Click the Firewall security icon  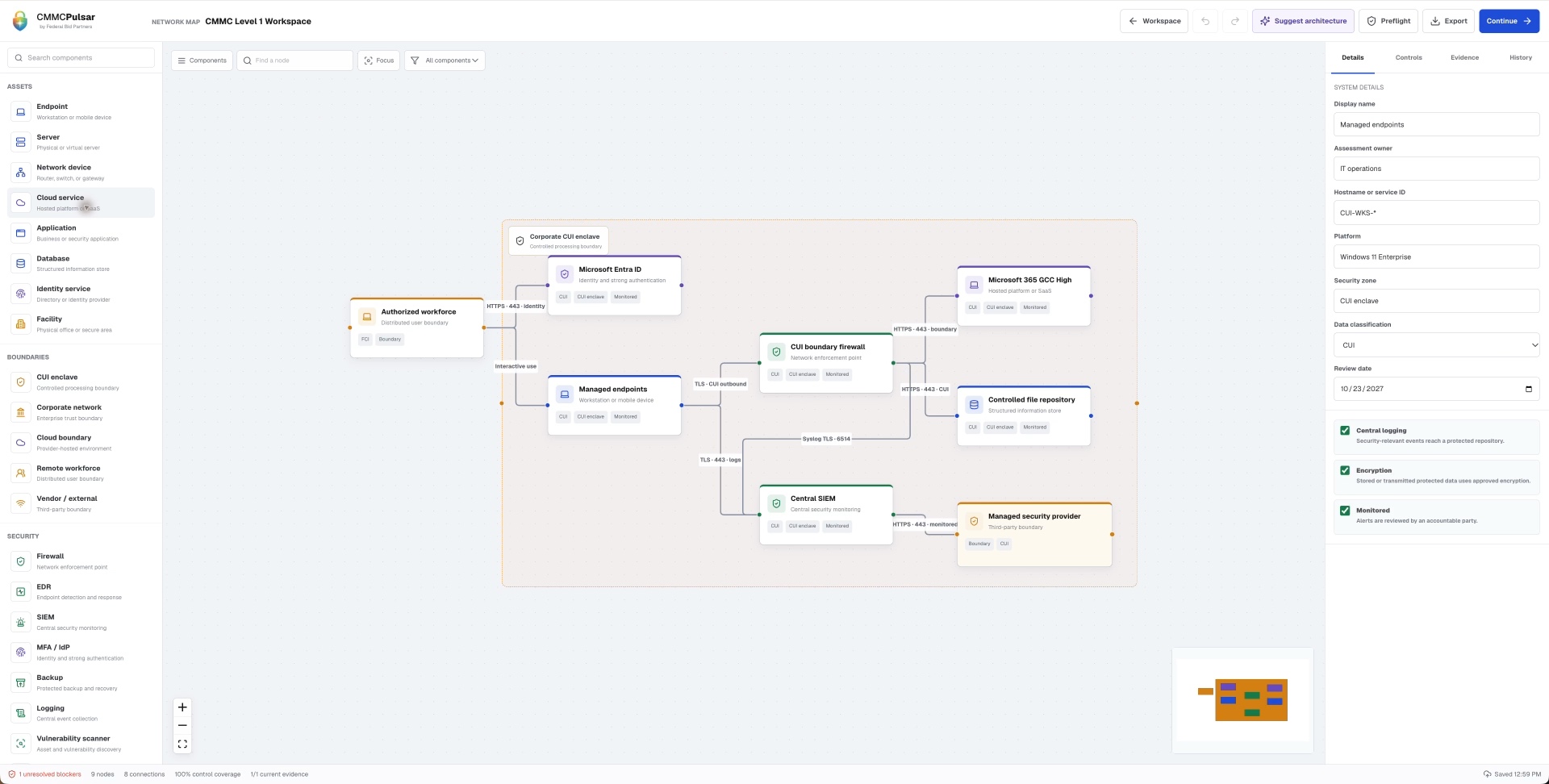(x=21, y=561)
